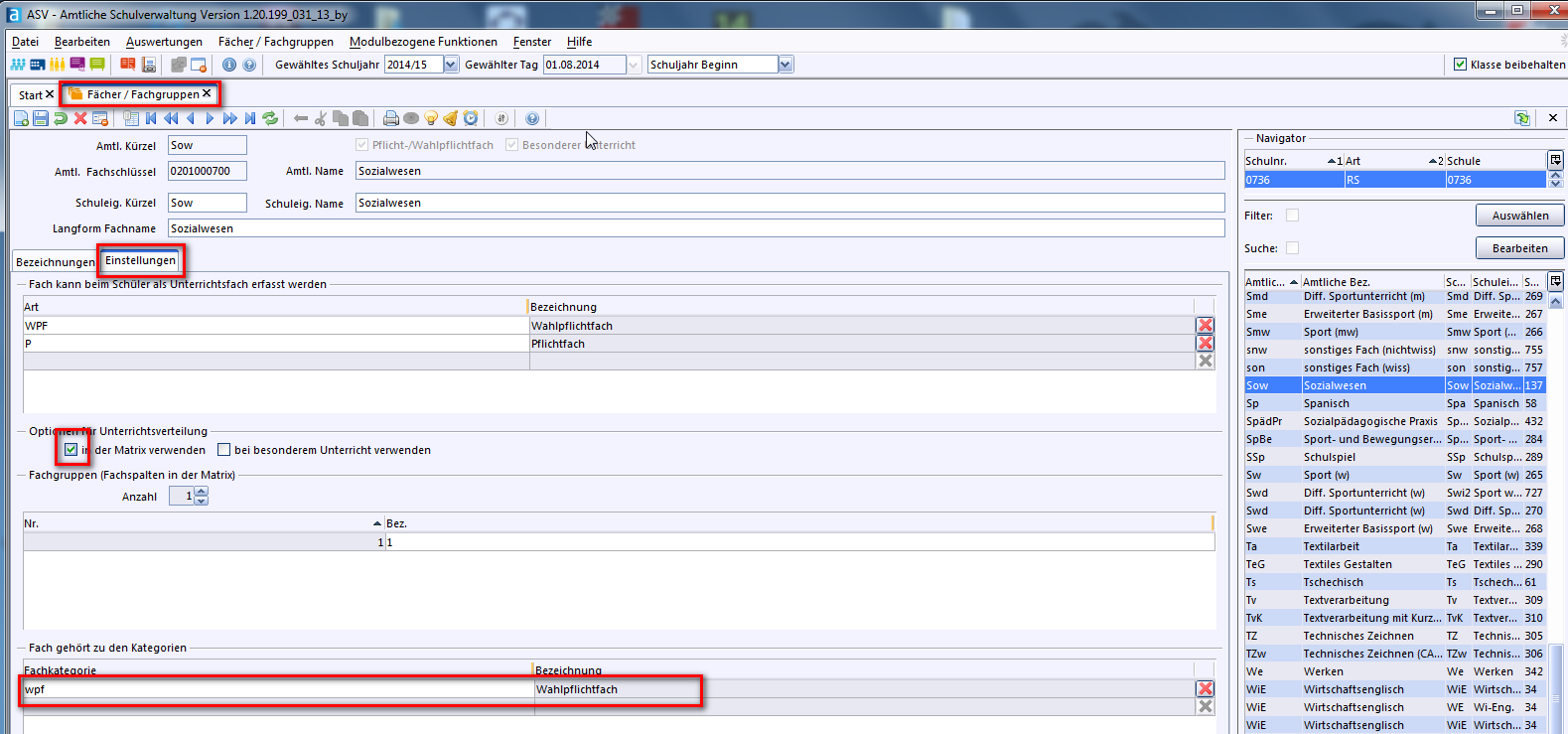Click the scissors cut icon

click(321, 118)
